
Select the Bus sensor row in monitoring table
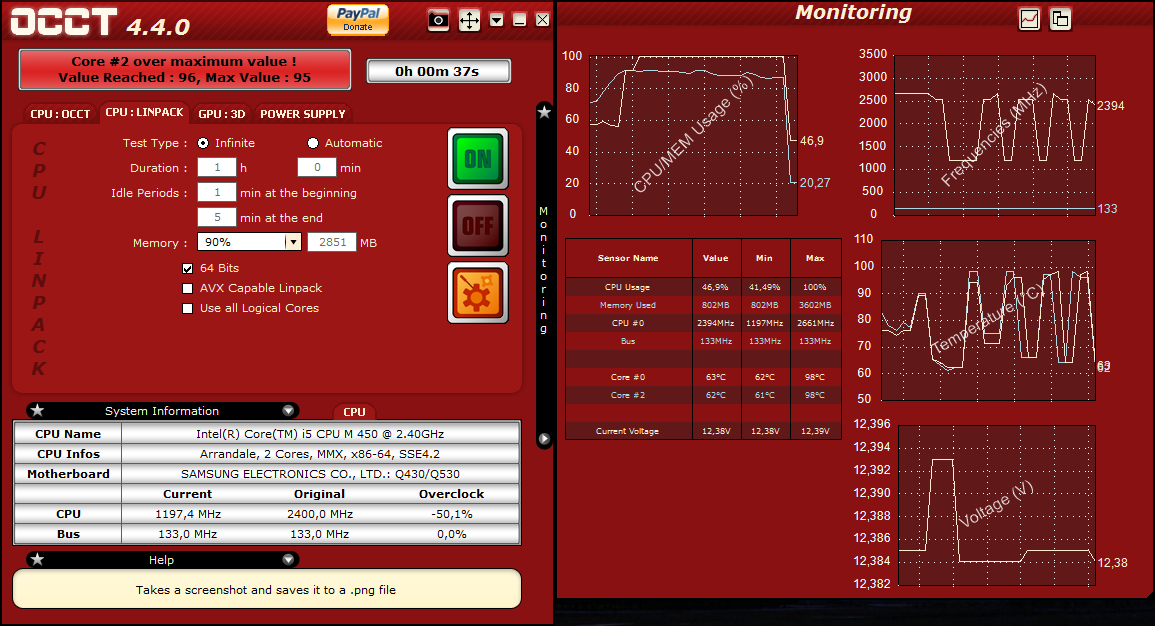703,341
